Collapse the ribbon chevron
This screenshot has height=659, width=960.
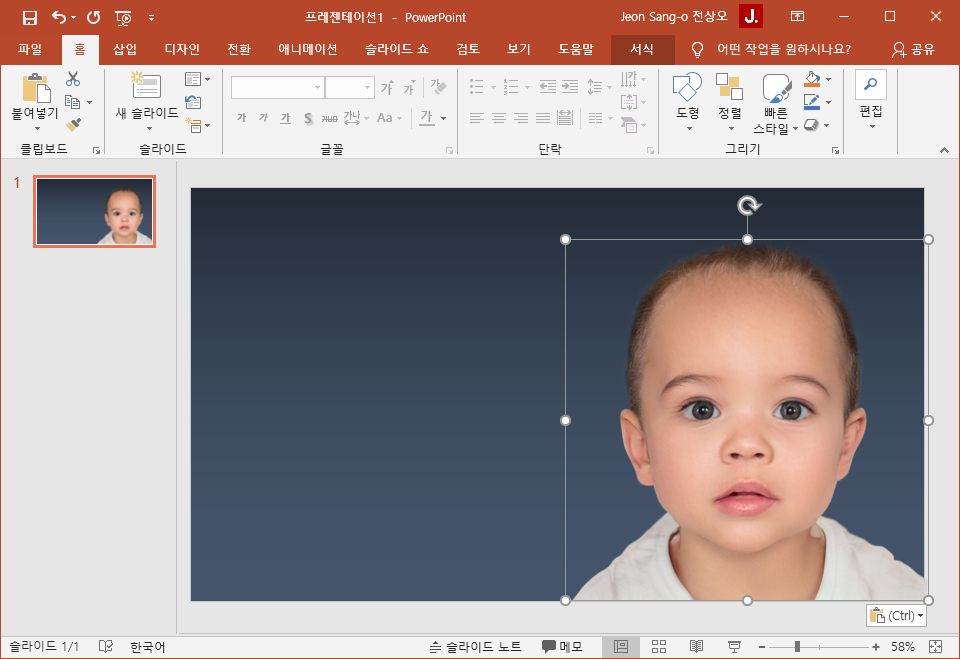(x=944, y=149)
